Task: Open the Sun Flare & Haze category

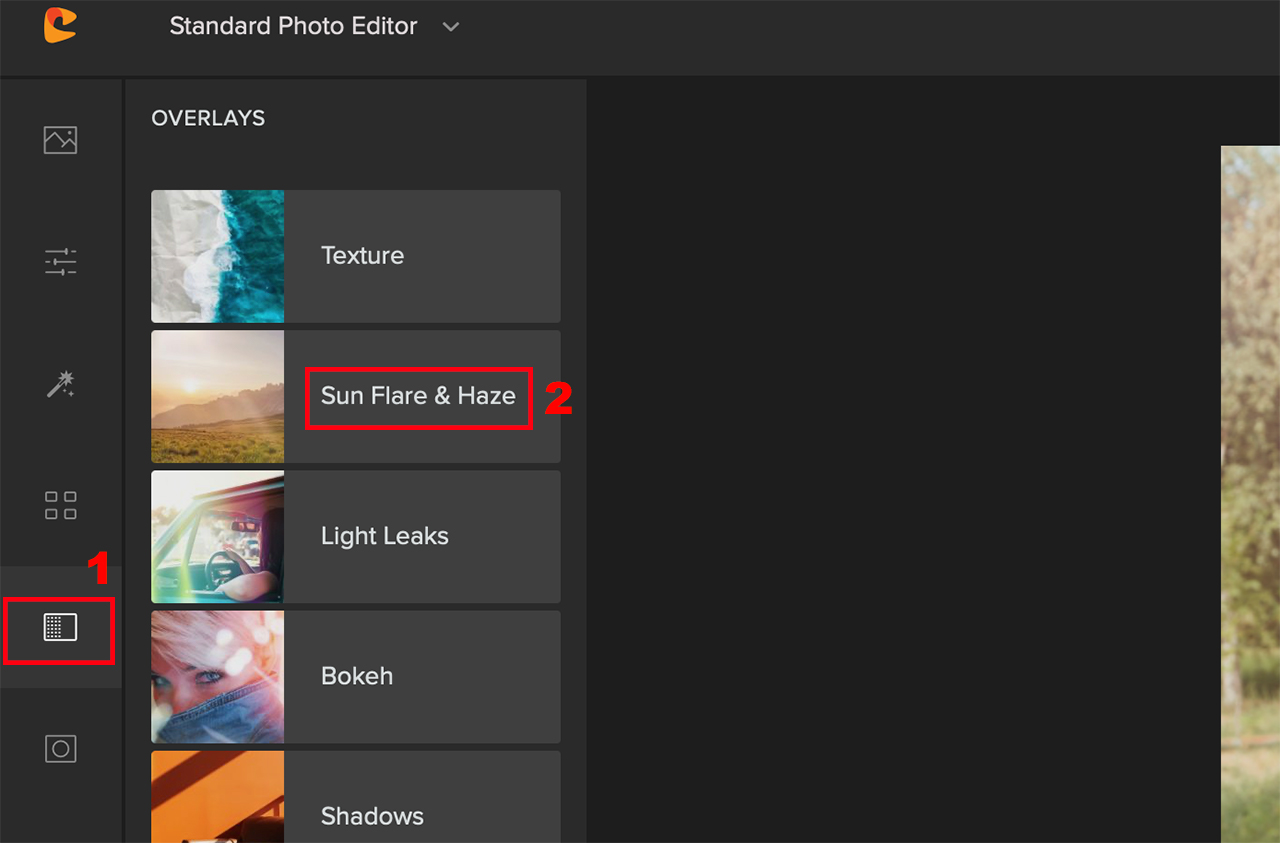Action: click(356, 396)
